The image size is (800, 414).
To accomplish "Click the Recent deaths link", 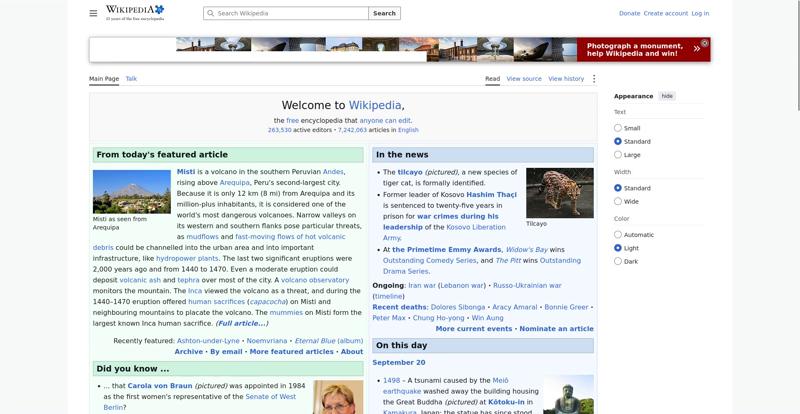I will 399,307.
